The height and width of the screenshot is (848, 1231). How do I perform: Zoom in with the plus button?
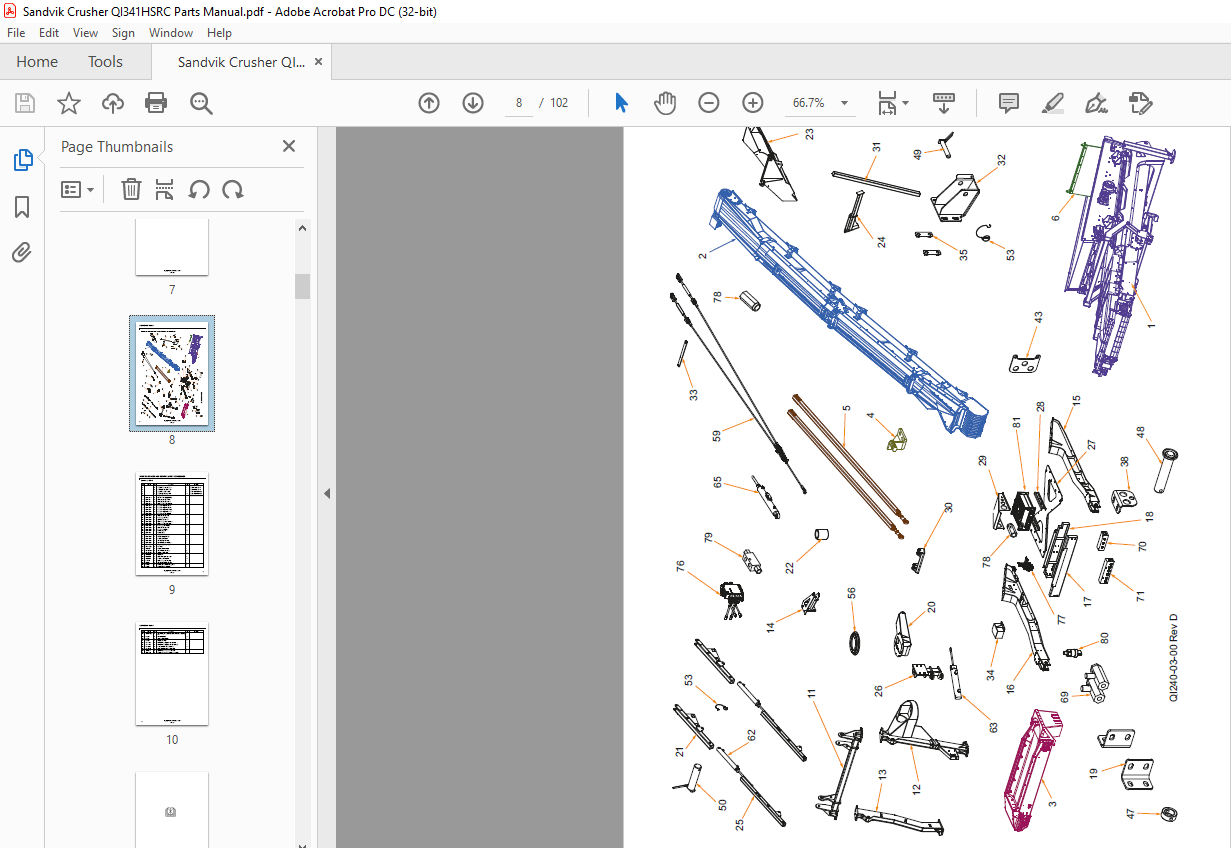pos(753,103)
